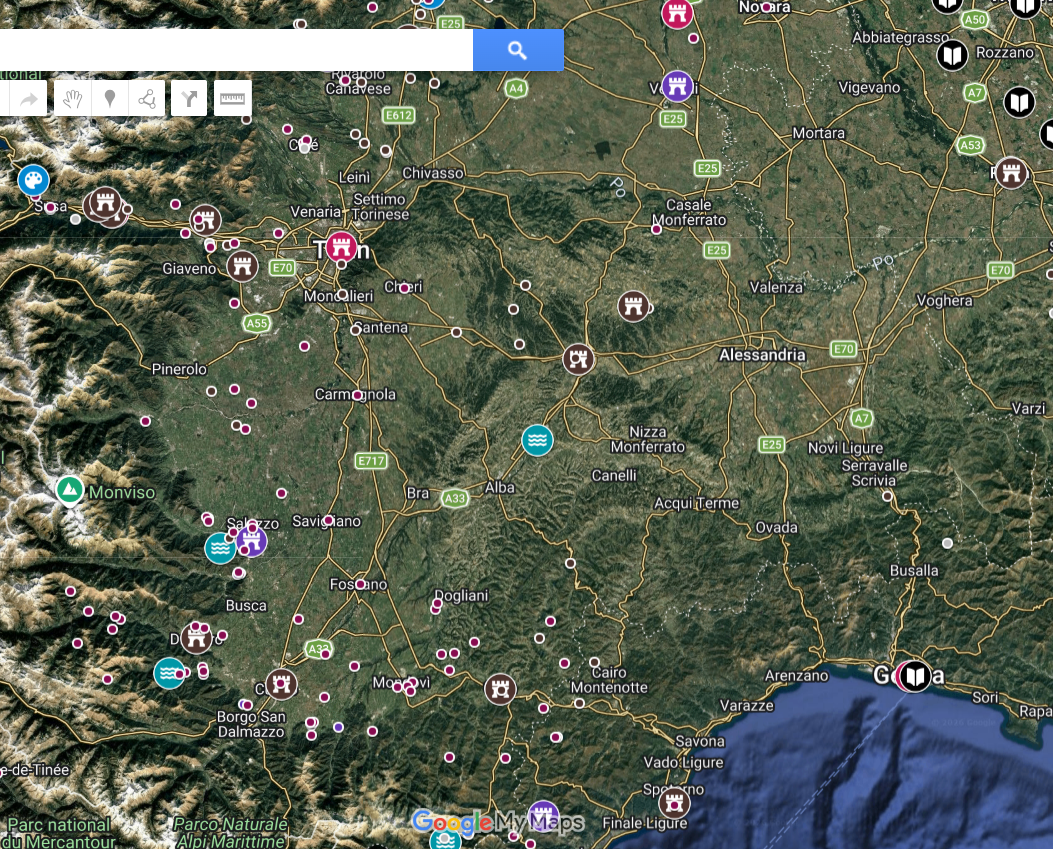The height and width of the screenshot is (849, 1053).
Task: Click the pink castle marker on Turin
Action: point(342,247)
